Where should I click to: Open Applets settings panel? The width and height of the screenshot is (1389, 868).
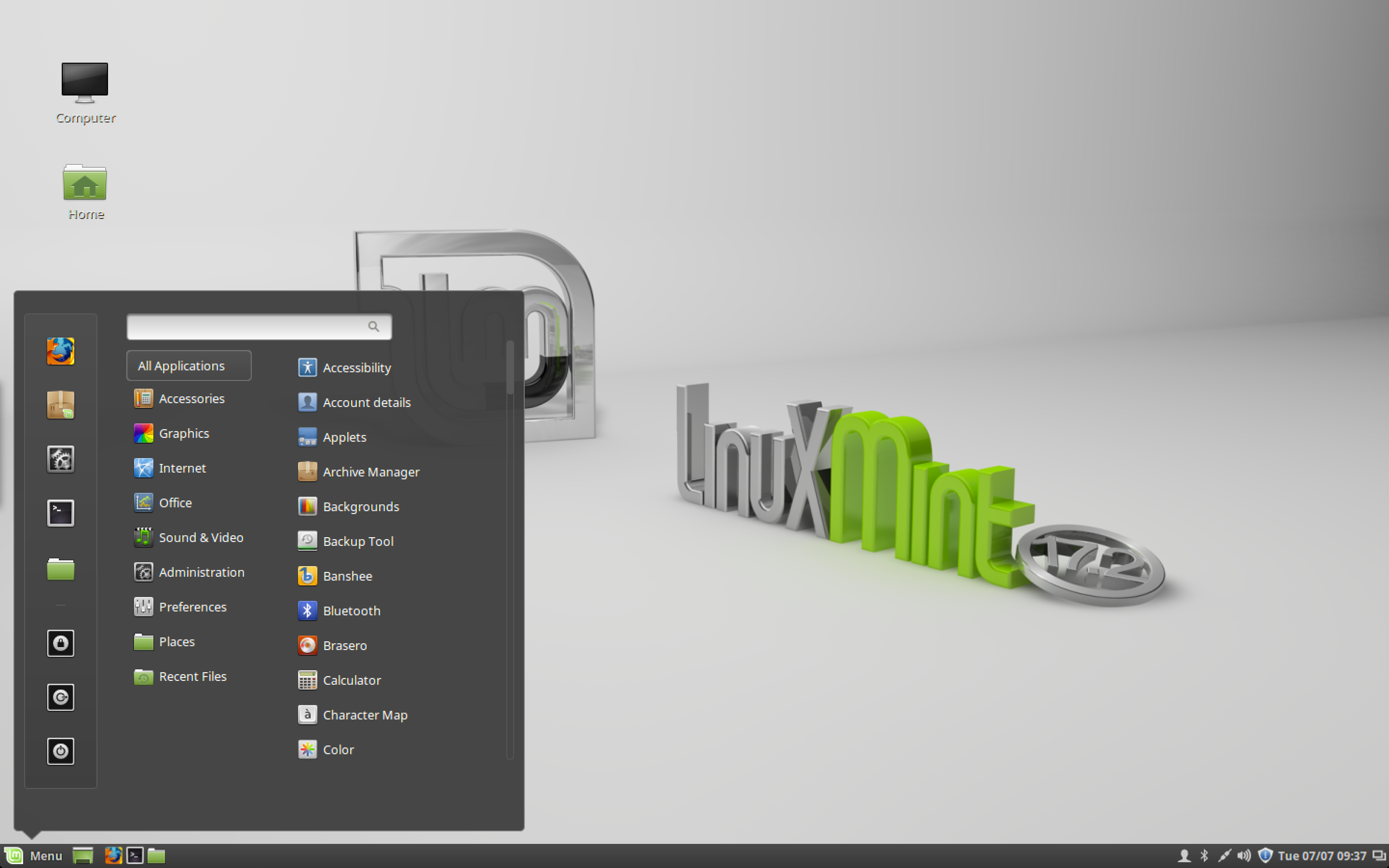344,436
